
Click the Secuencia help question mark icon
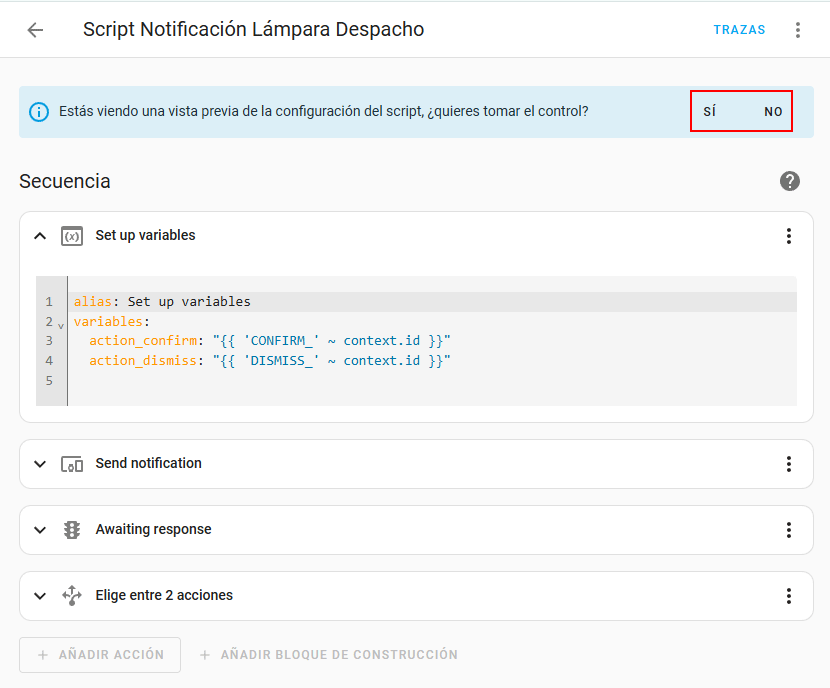[x=789, y=181]
